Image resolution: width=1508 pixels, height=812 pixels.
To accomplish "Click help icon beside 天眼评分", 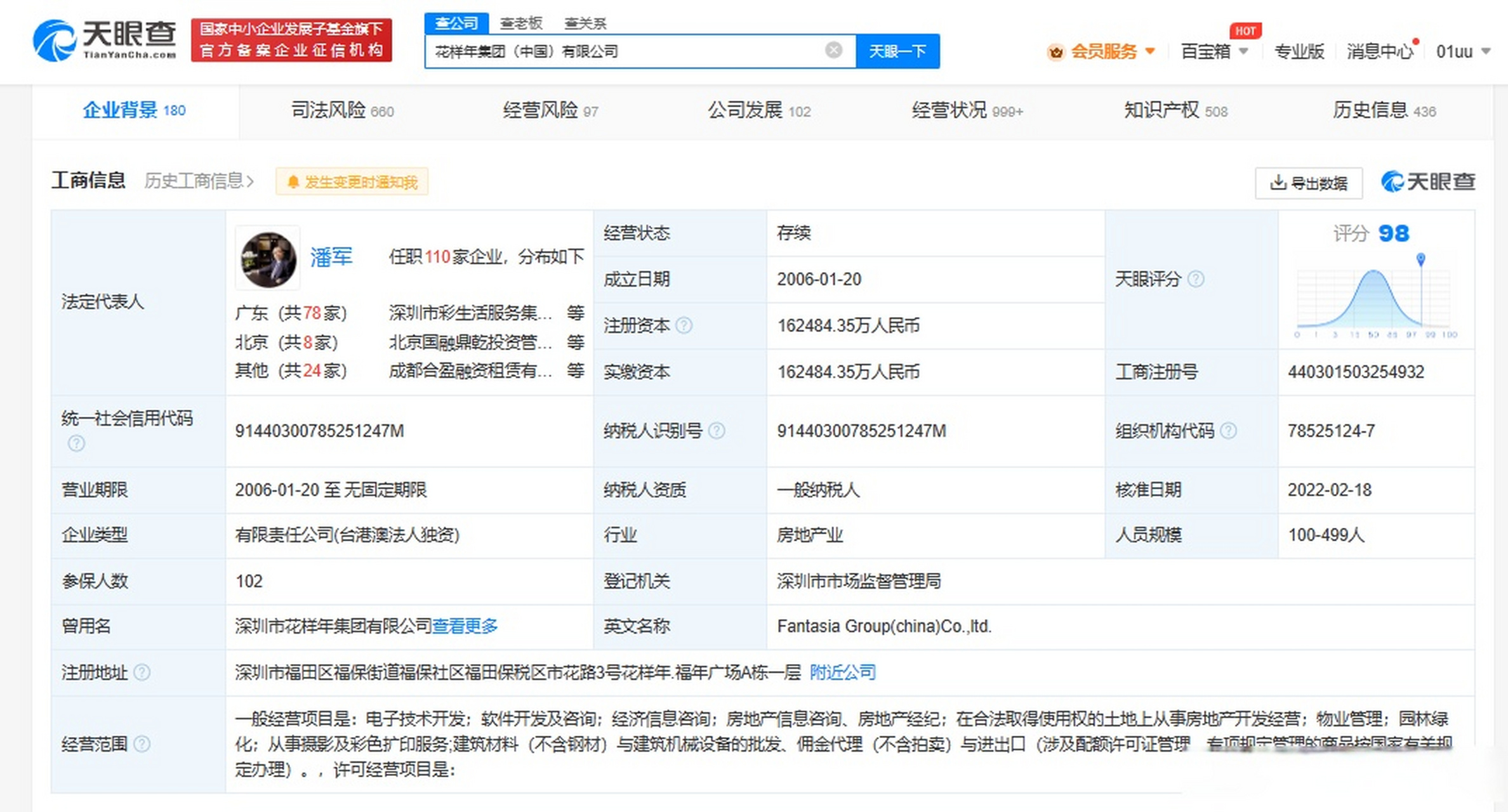I will click(x=1196, y=279).
